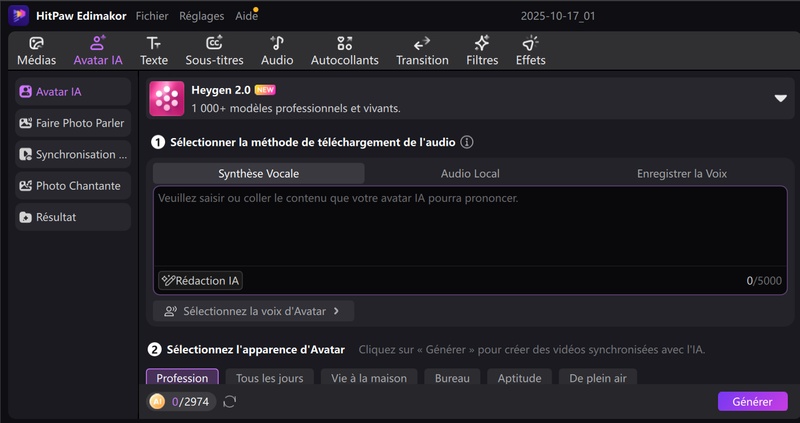This screenshot has width=800, height=423.
Task: Click the Générer button
Action: coord(752,401)
